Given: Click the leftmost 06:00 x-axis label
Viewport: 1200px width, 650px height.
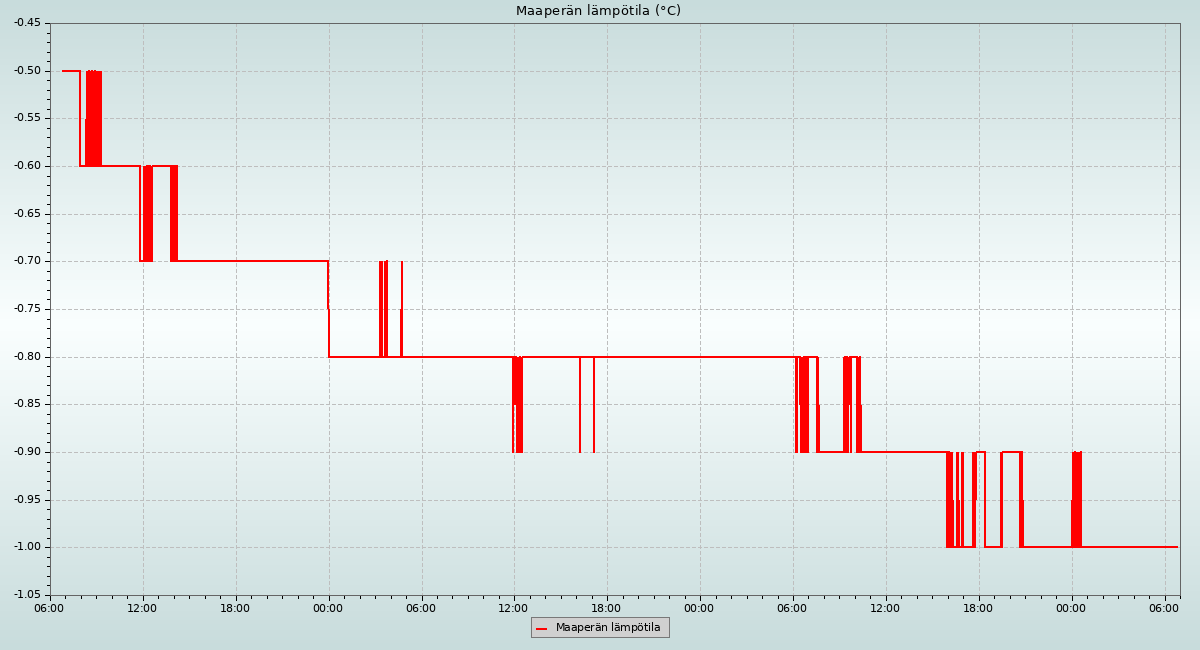Looking at the screenshot, I should [50, 607].
